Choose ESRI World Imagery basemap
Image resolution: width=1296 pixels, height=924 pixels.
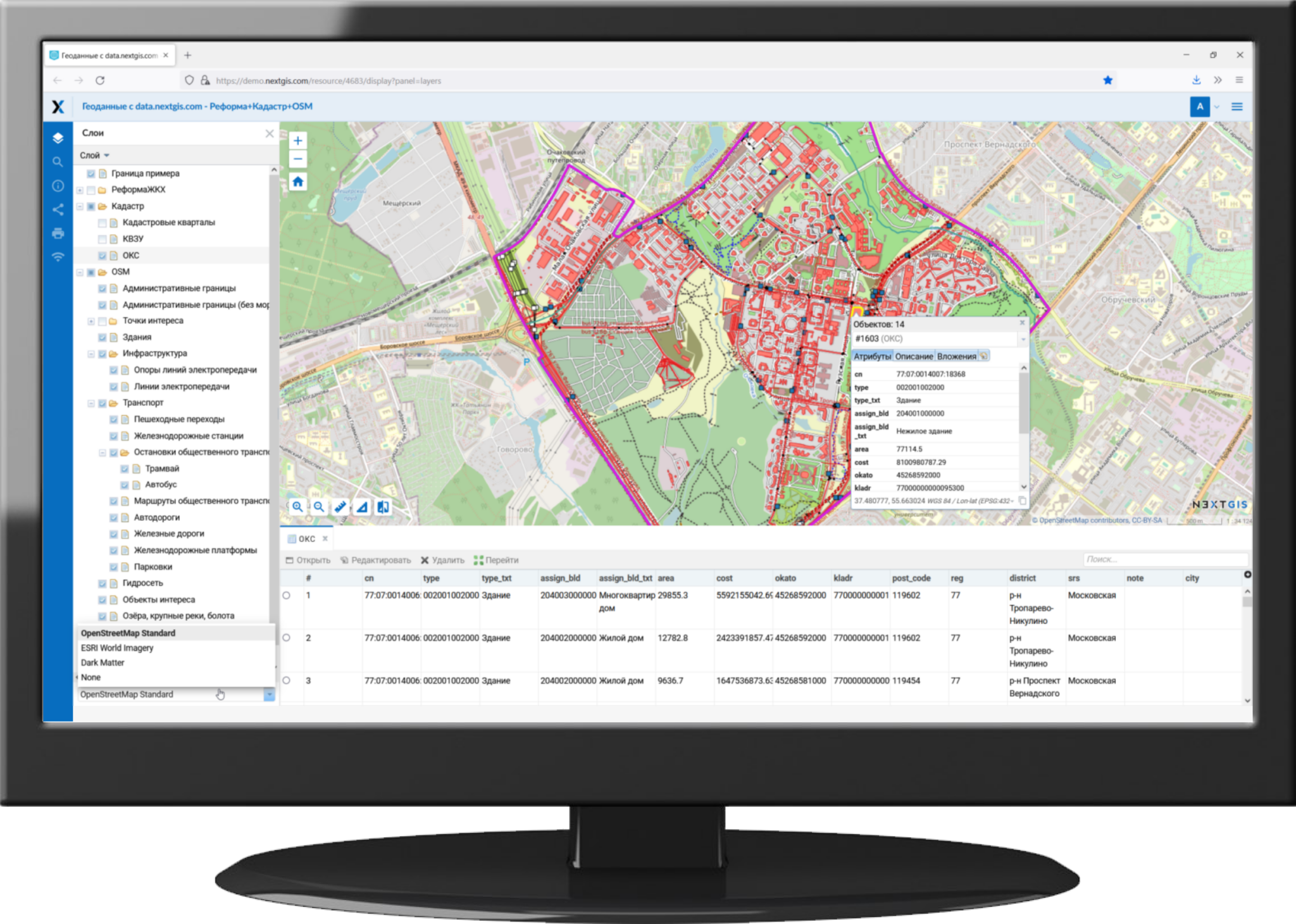click(x=176, y=648)
